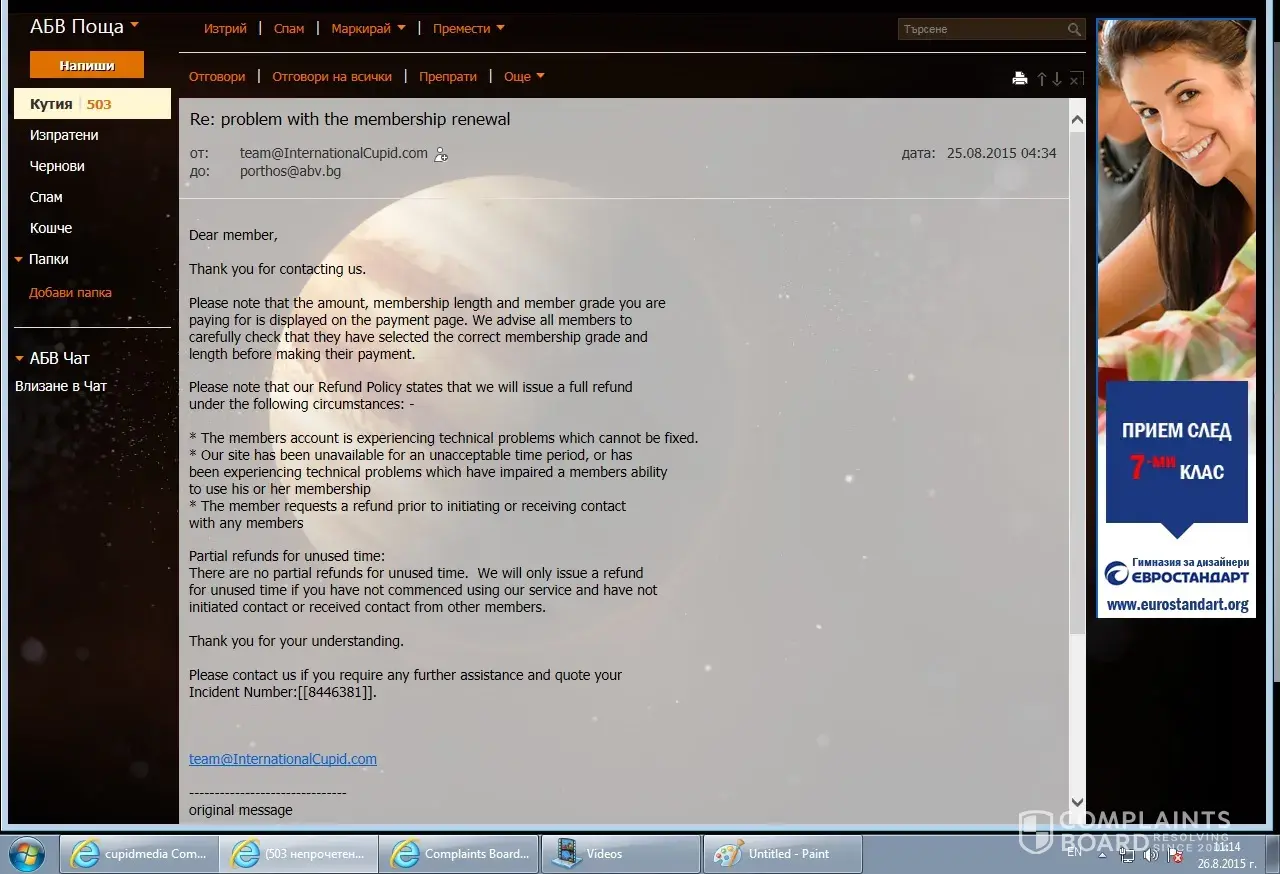Click the search magnifier icon
Screen dimensions: 1280x874
point(1074,29)
